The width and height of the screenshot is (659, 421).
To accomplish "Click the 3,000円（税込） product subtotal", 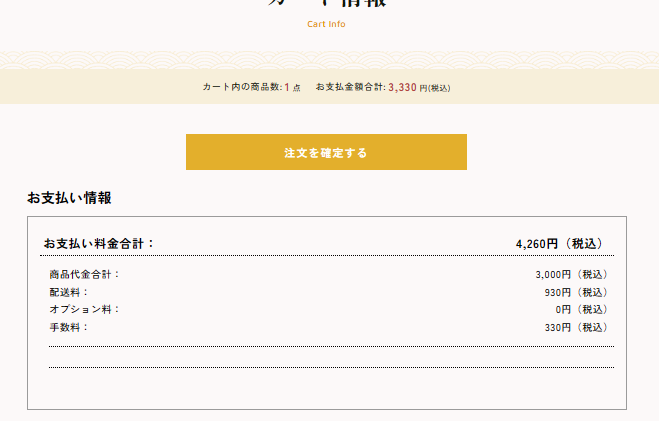I will click(571, 274).
